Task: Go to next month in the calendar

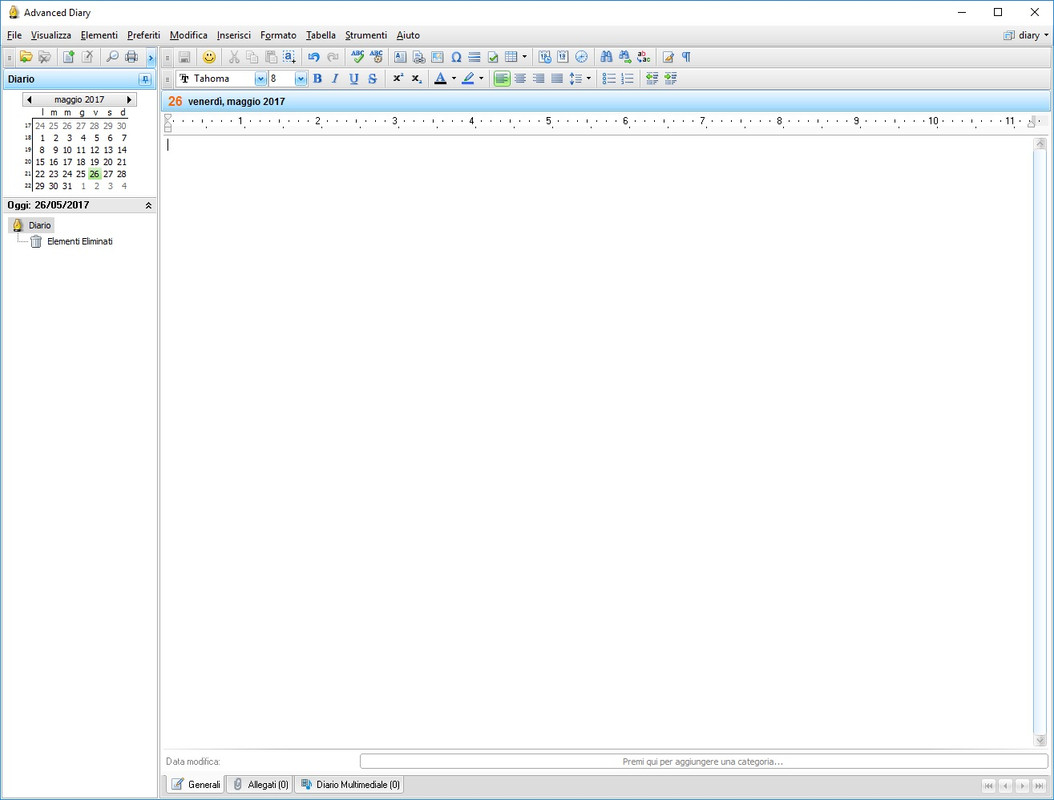Action: coord(129,99)
